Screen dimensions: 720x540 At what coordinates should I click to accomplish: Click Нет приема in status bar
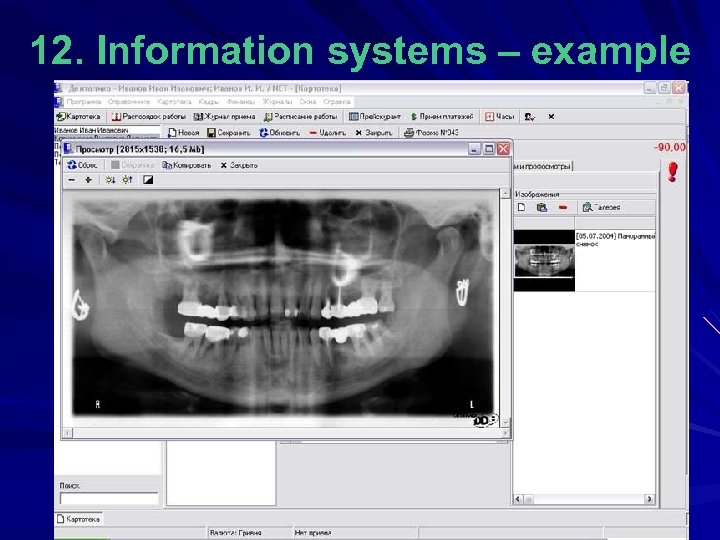click(313, 533)
